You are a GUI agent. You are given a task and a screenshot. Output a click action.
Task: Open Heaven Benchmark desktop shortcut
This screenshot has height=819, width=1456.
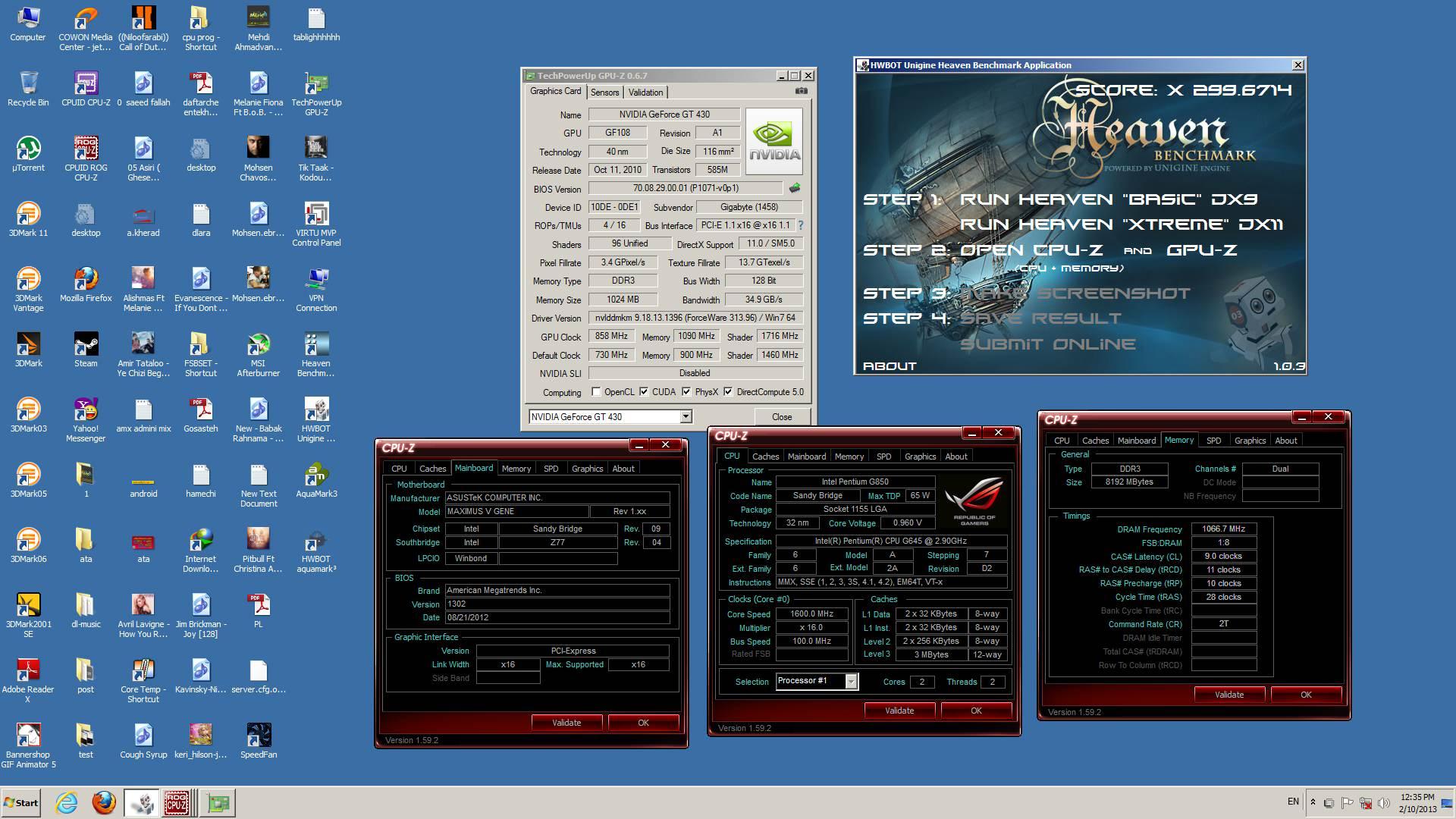point(316,354)
